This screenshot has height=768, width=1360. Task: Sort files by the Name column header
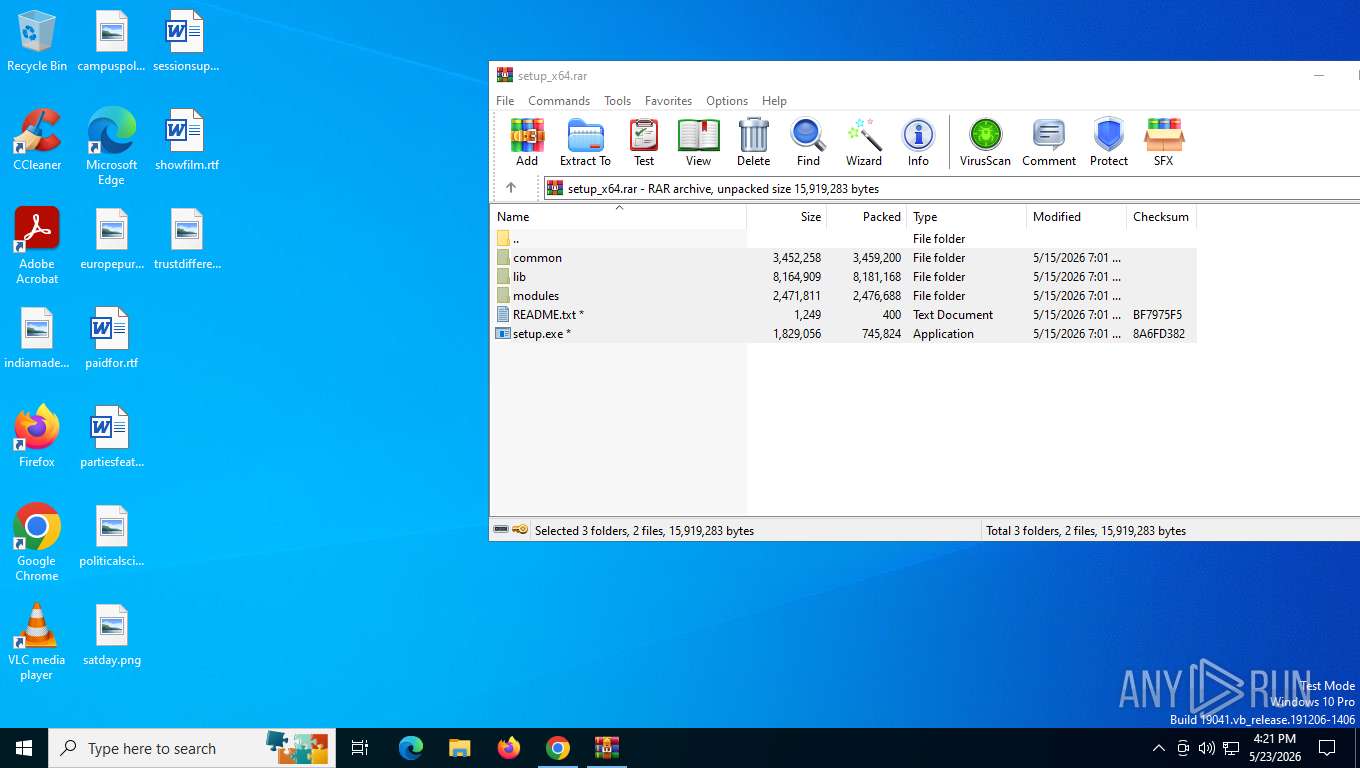[618, 217]
